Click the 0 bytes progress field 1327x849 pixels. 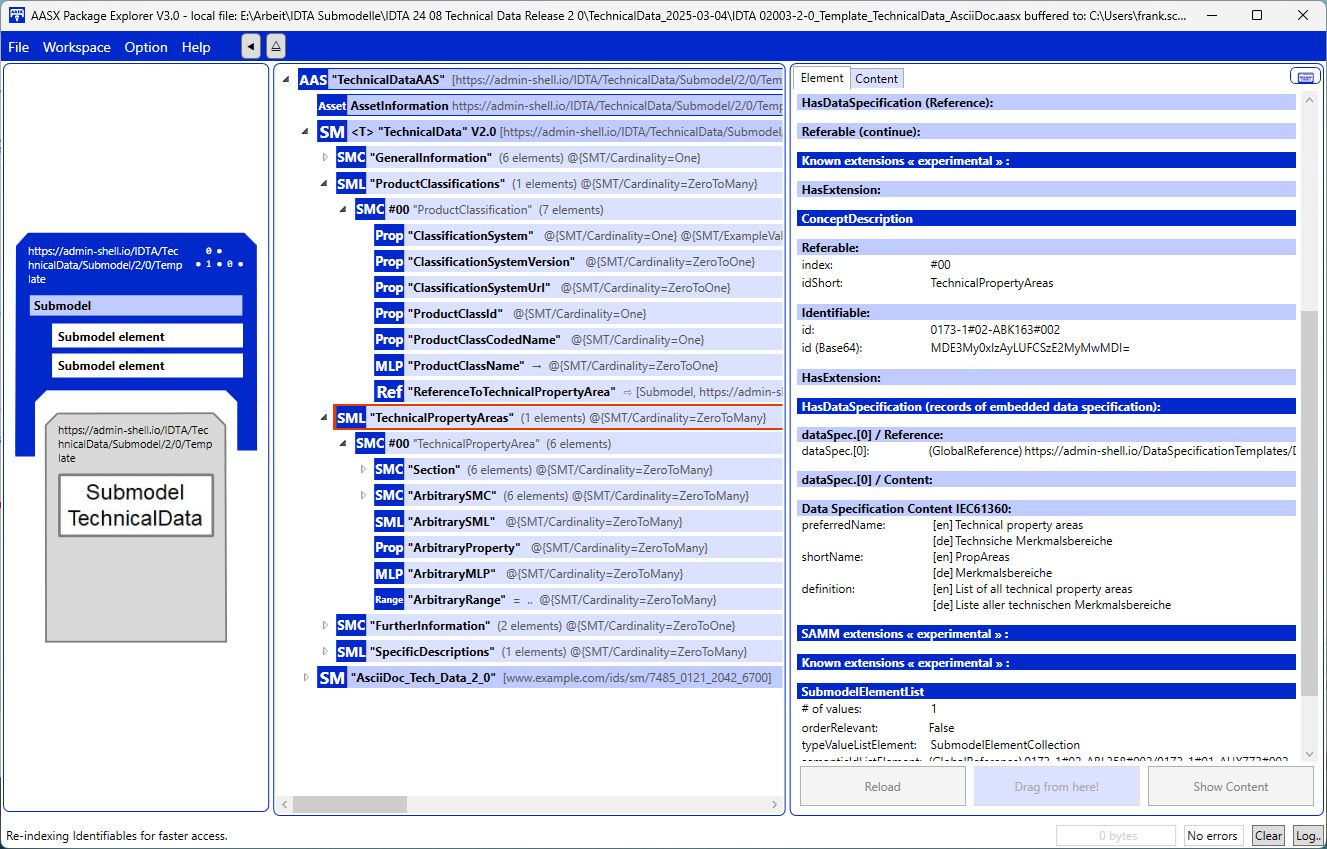(1116, 836)
